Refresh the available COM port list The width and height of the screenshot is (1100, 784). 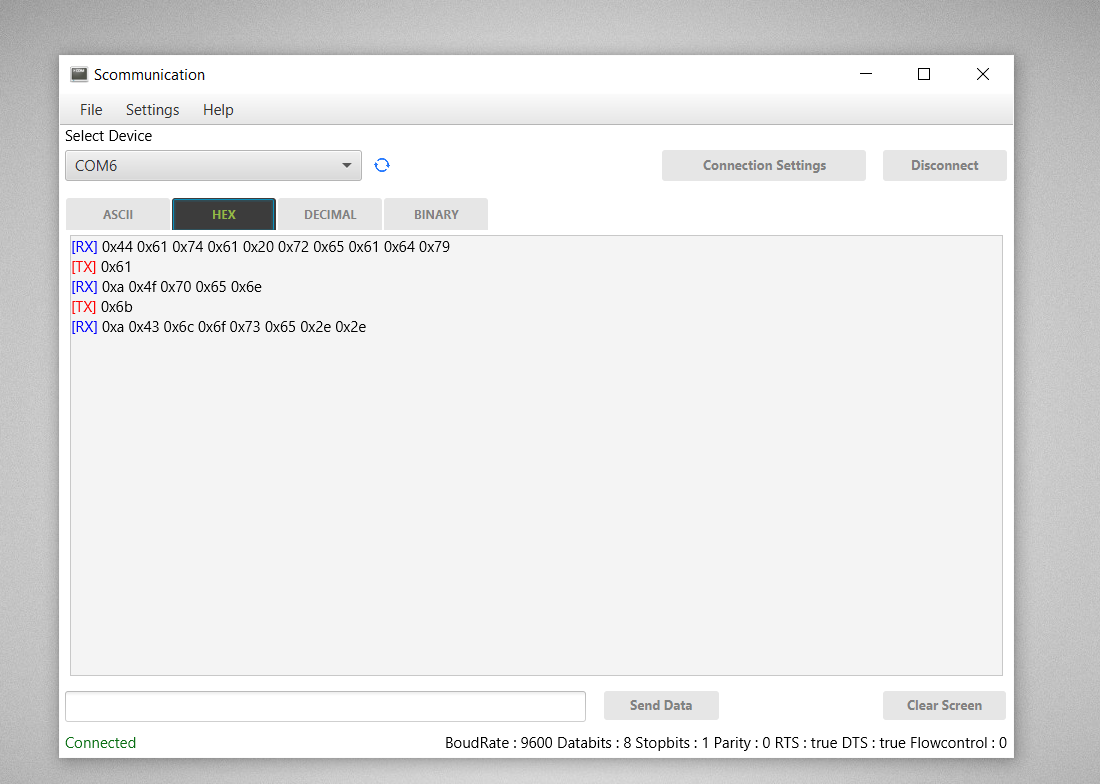point(382,164)
